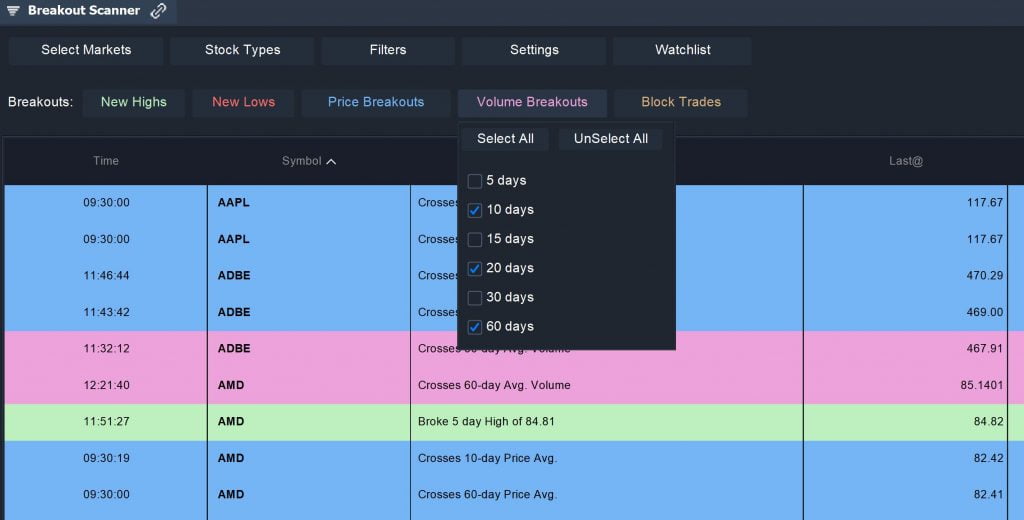Disable the 60 days checkbox
The image size is (1024, 520).
coord(475,326)
